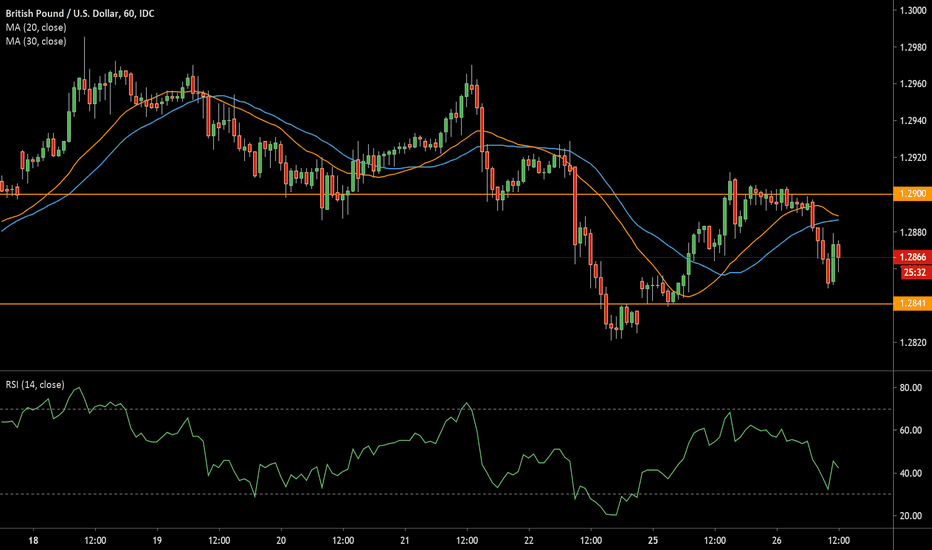Click the 1.2960 price axis label
Image resolution: width=932 pixels, height=550 pixels.
[911, 84]
